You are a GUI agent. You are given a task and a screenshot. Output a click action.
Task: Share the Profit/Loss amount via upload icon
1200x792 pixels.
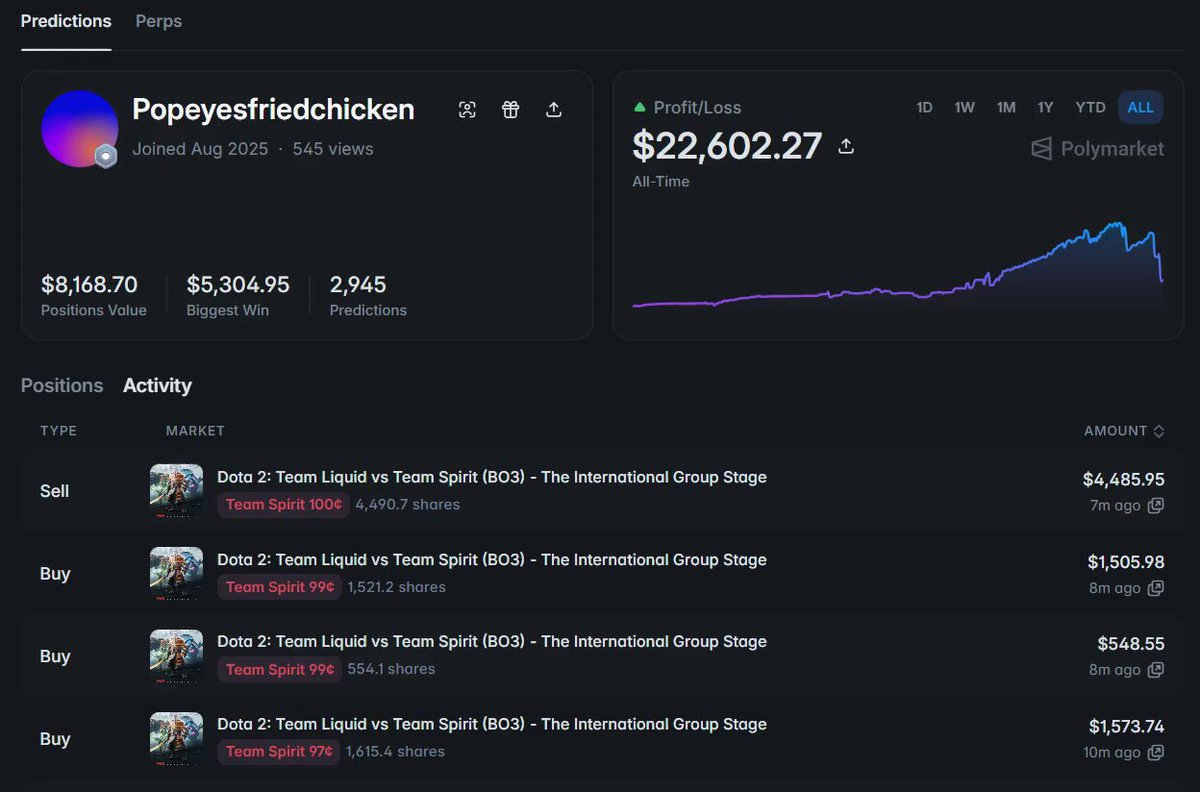coord(846,147)
